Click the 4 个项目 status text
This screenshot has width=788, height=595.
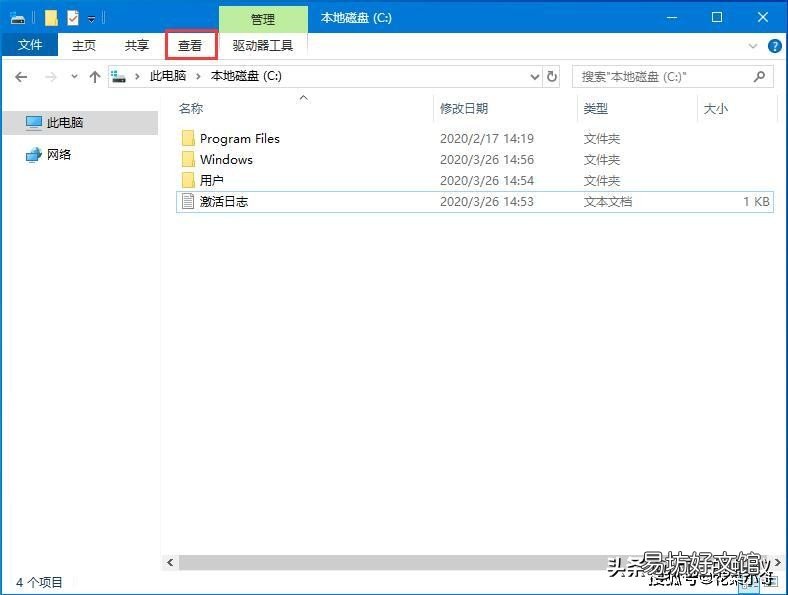pos(39,582)
